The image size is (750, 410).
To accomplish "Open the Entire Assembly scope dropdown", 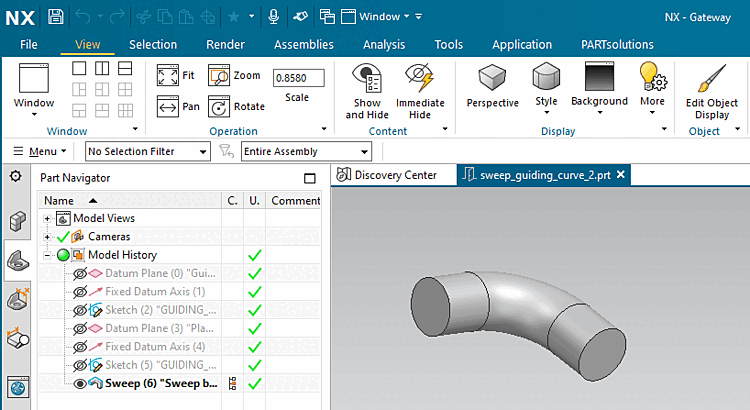I will point(306,151).
